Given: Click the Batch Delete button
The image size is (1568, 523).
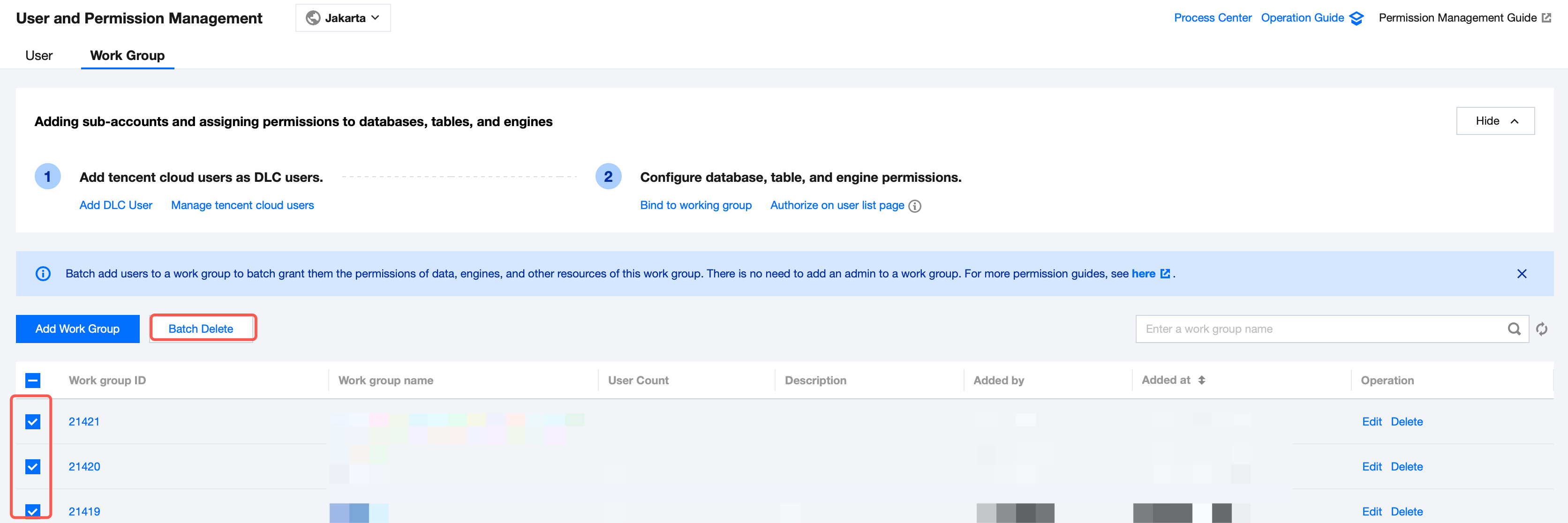Looking at the screenshot, I should [201, 329].
